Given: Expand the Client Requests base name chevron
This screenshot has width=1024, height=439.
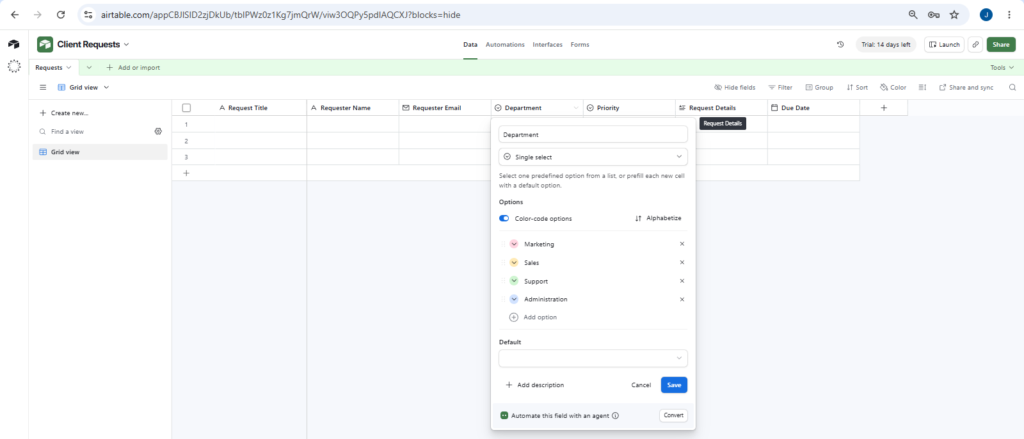Looking at the screenshot, I should [x=127, y=44].
